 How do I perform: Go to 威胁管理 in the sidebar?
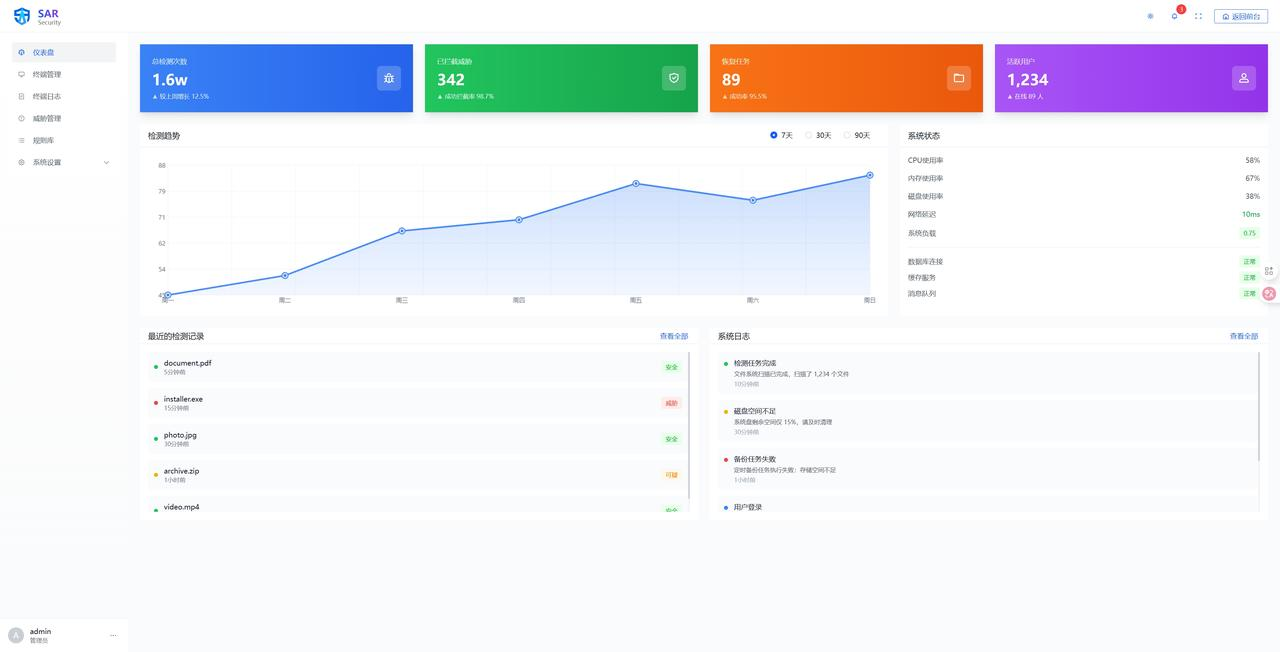47,118
